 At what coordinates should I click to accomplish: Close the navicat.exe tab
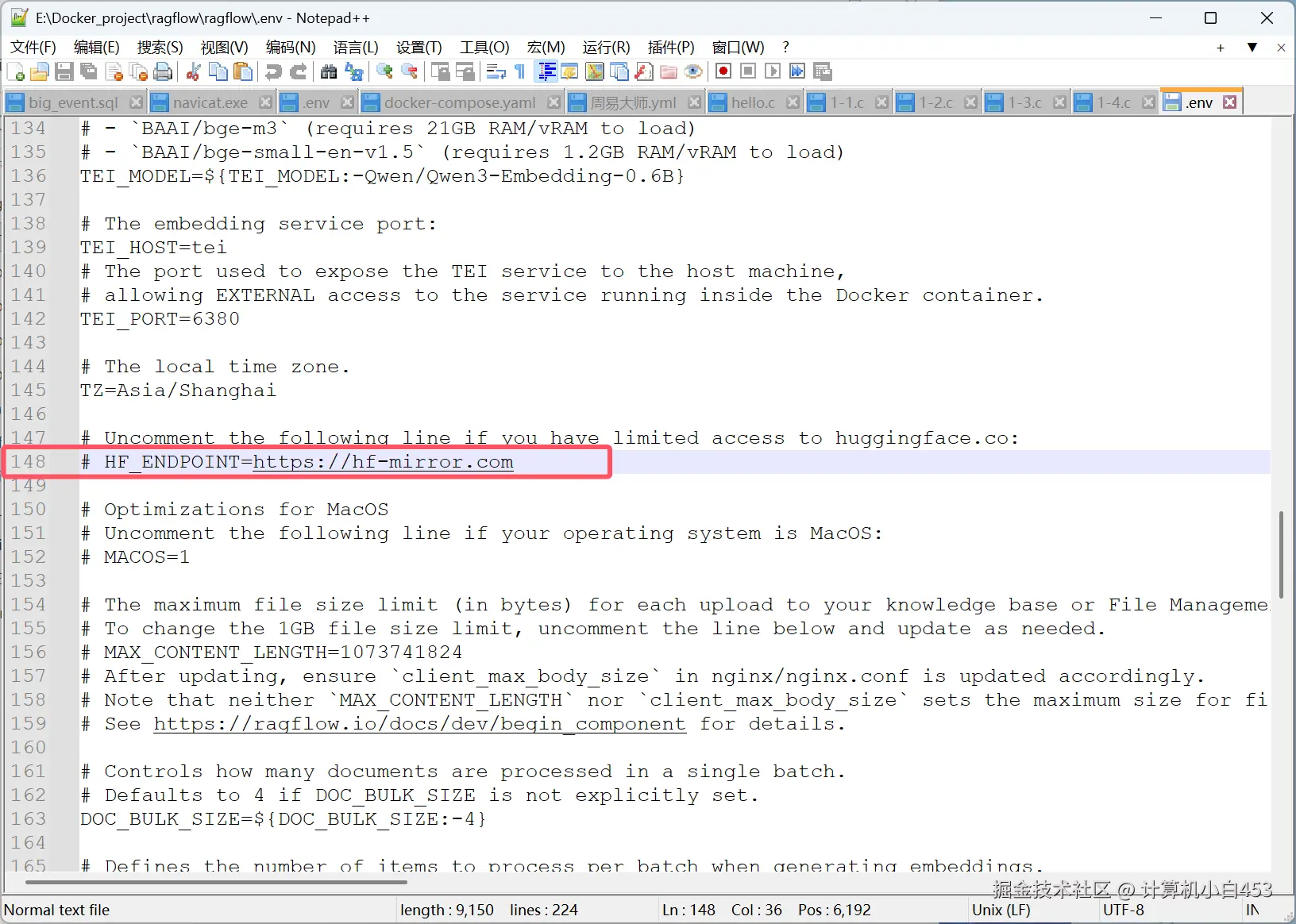[x=266, y=102]
